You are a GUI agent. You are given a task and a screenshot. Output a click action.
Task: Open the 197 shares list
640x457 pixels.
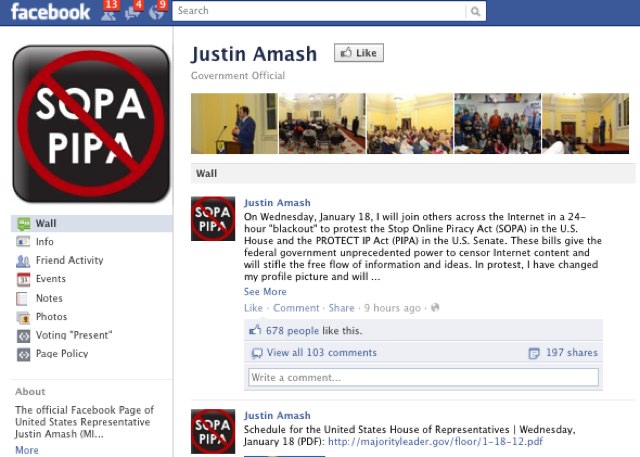(x=572, y=353)
